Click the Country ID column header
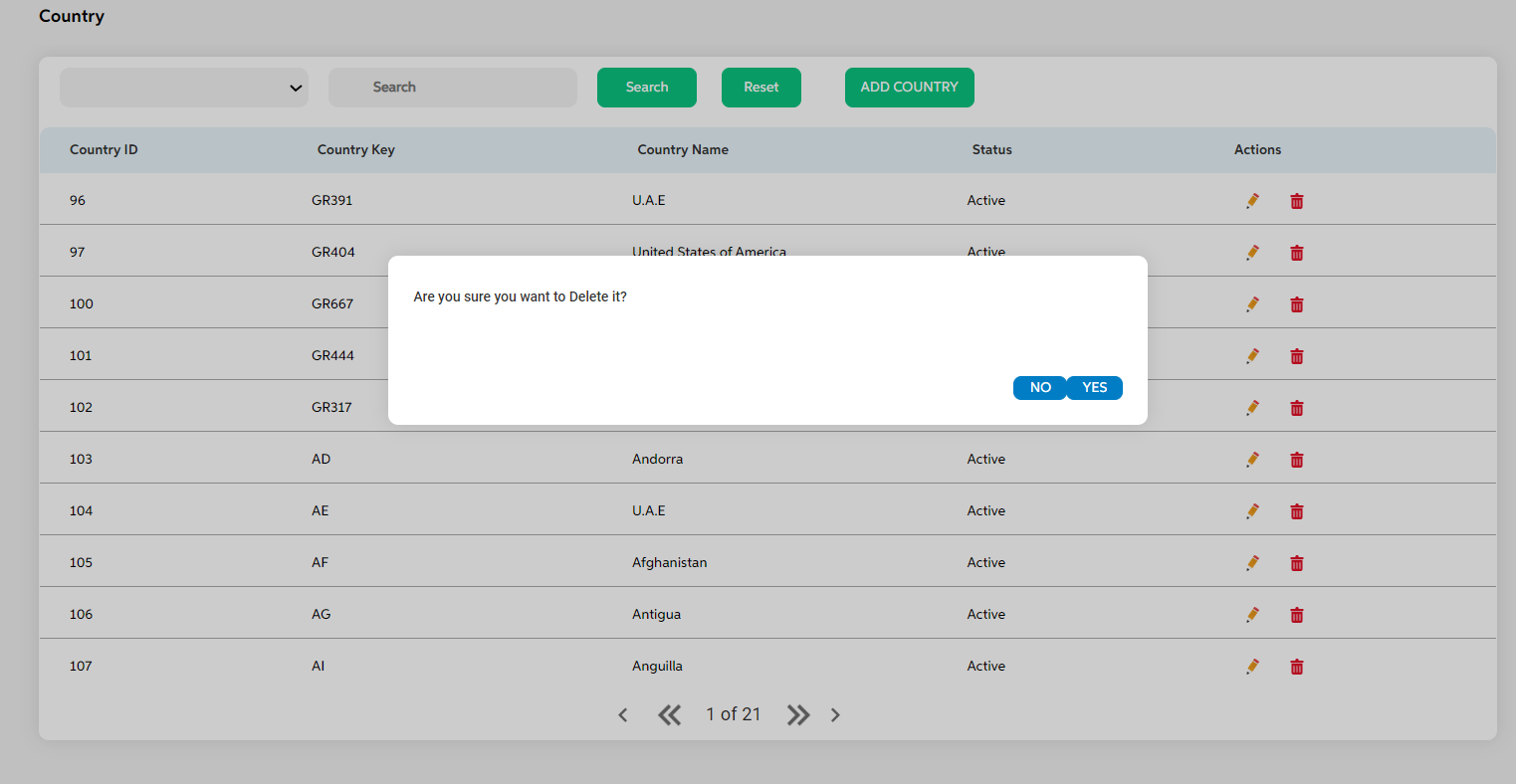 click(104, 149)
